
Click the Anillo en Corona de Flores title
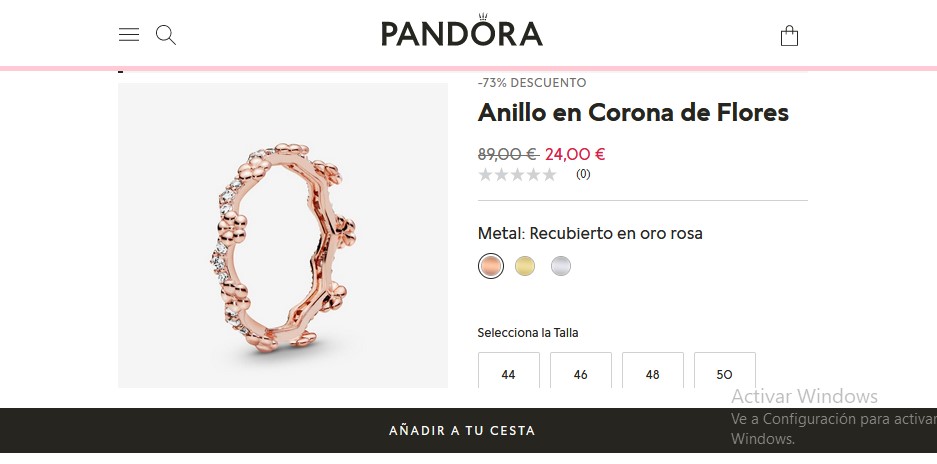(x=633, y=112)
